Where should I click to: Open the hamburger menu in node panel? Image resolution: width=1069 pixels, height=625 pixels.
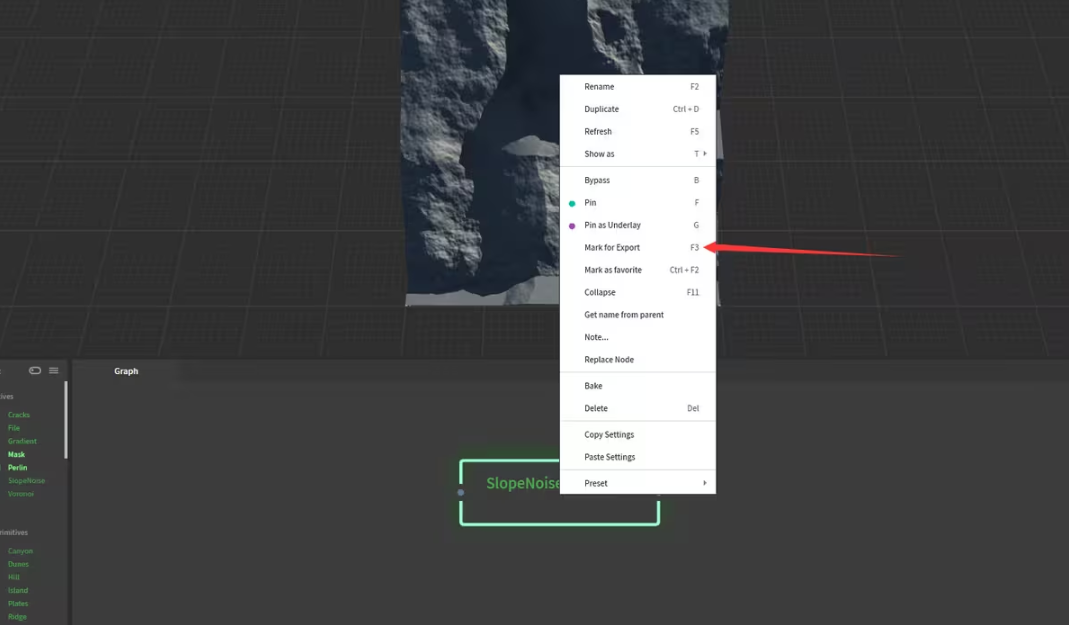54,371
